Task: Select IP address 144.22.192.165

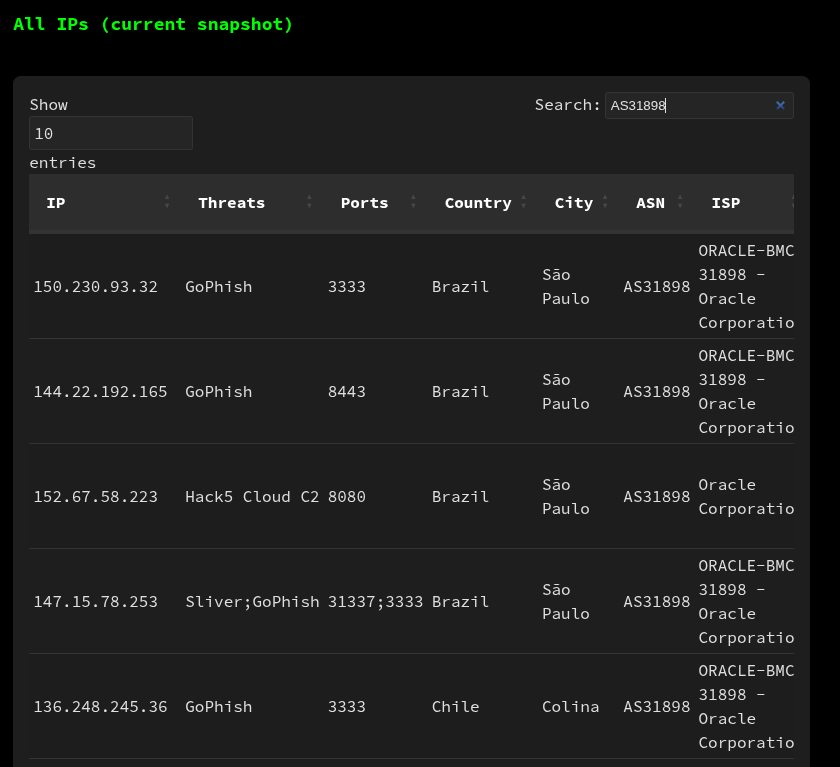Action: (100, 392)
